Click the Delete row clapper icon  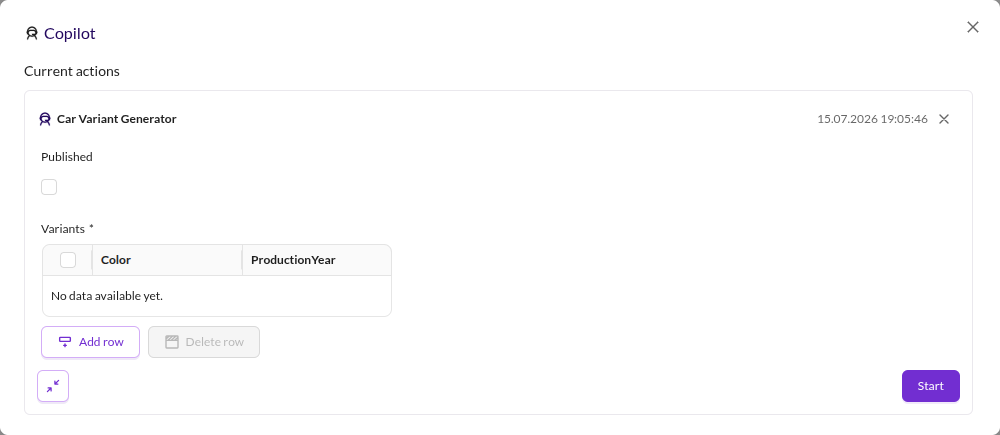pyautogui.click(x=172, y=342)
